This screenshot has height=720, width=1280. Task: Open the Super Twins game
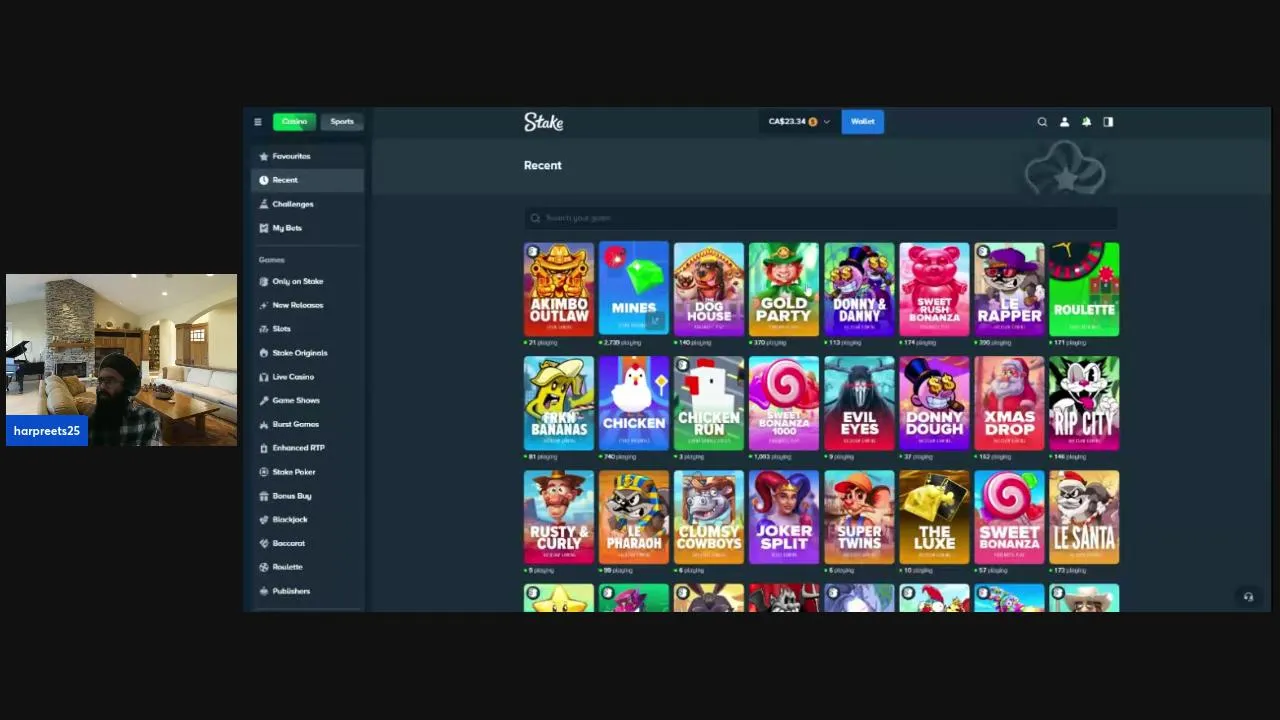point(859,517)
